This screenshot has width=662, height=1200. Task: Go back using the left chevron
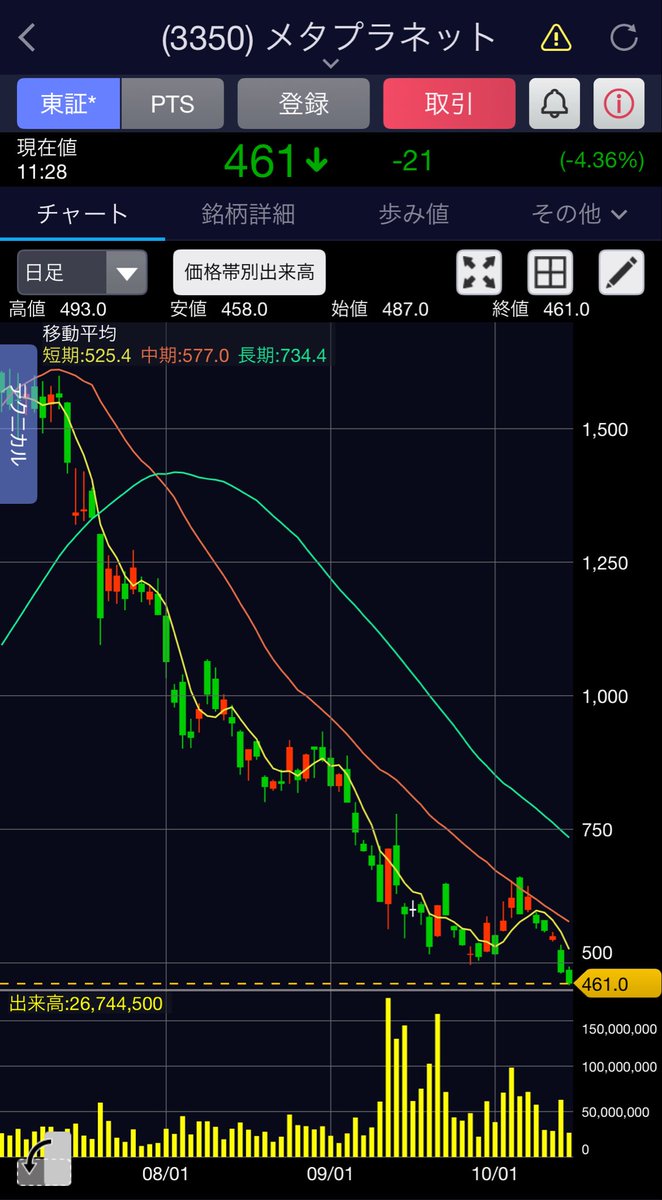tap(27, 38)
